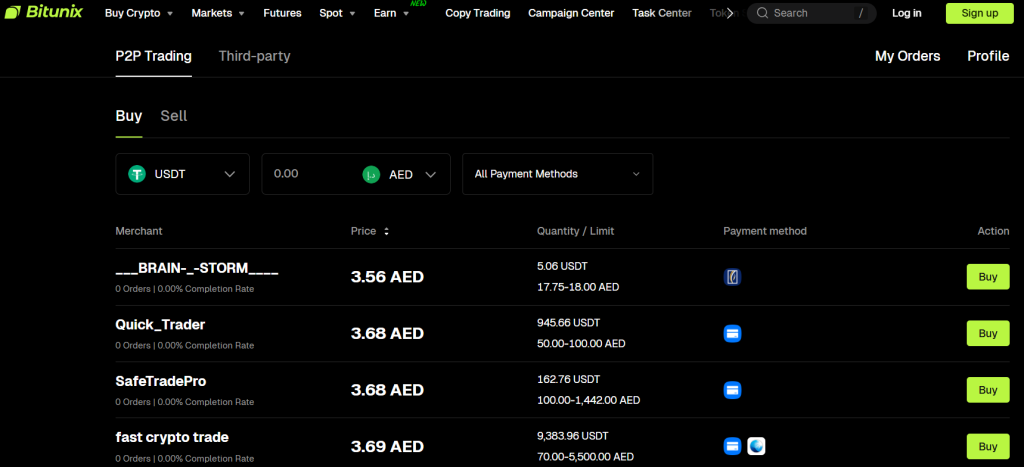Click the Payment method column header
This screenshot has height=467, width=1024.
coord(765,231)
